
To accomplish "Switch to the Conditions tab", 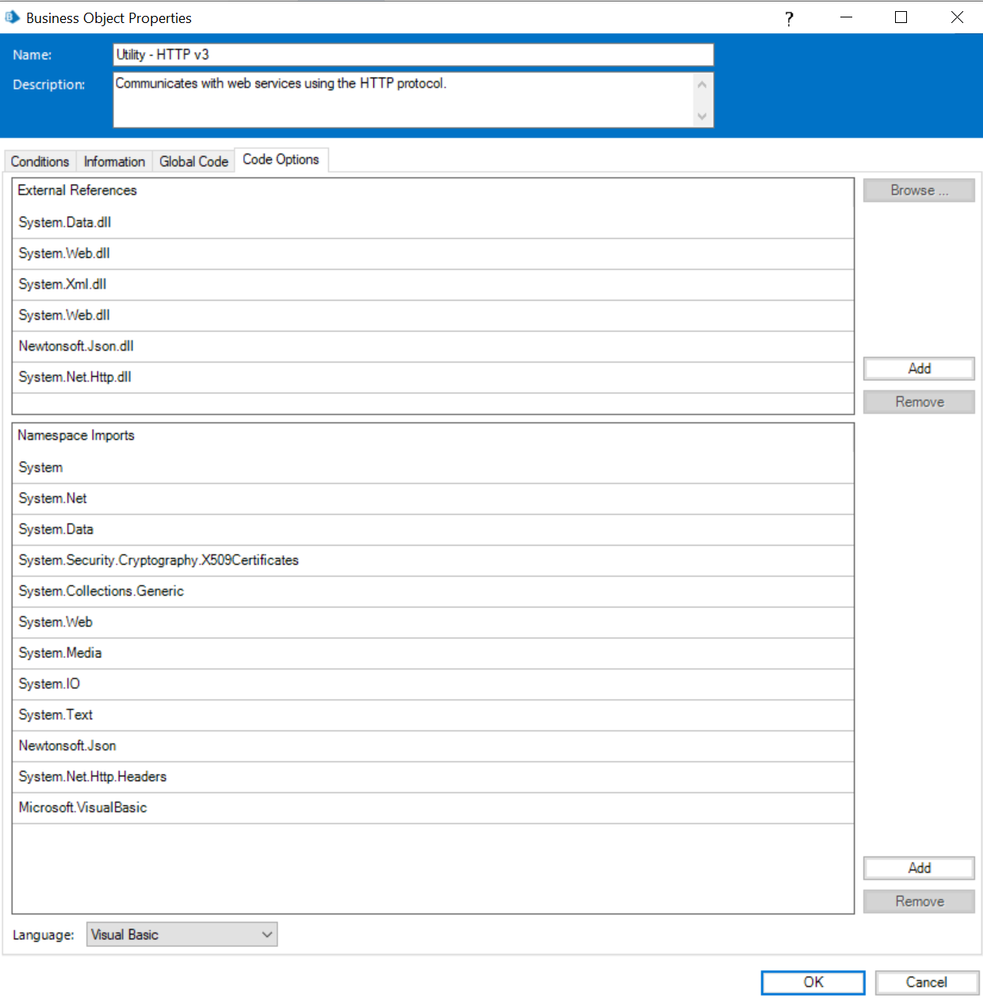I will pyautogui.click(x=39, y=162).
